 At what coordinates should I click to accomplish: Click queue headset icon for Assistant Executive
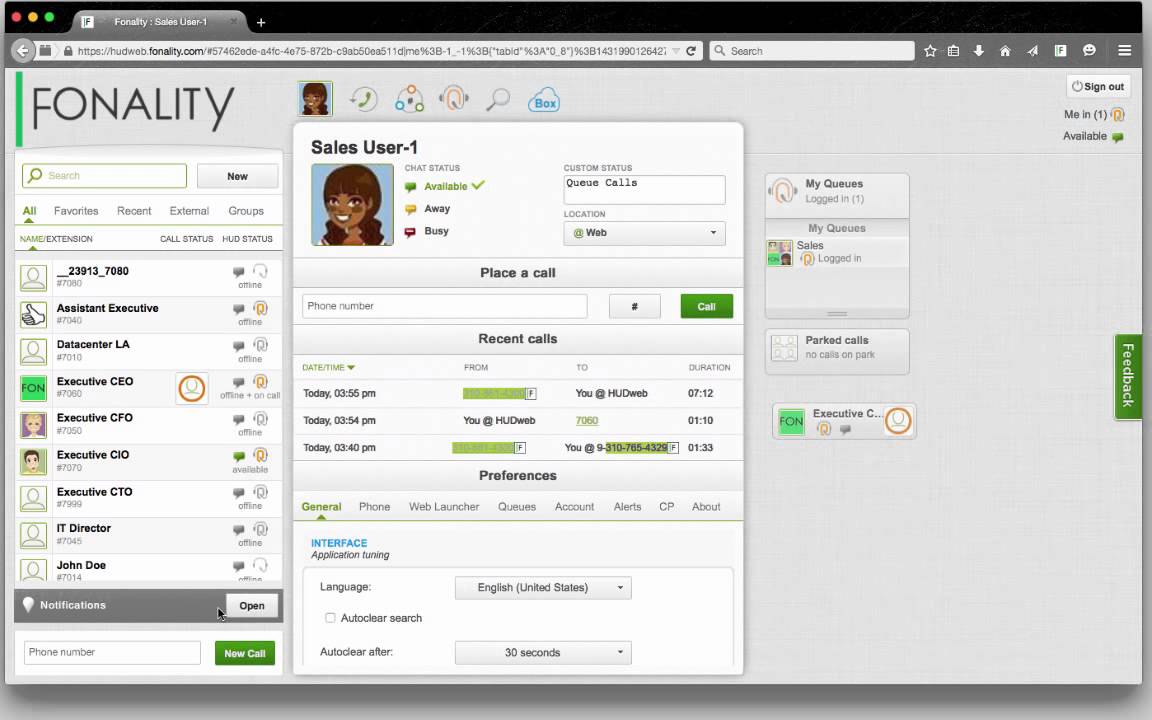point(260,309)
